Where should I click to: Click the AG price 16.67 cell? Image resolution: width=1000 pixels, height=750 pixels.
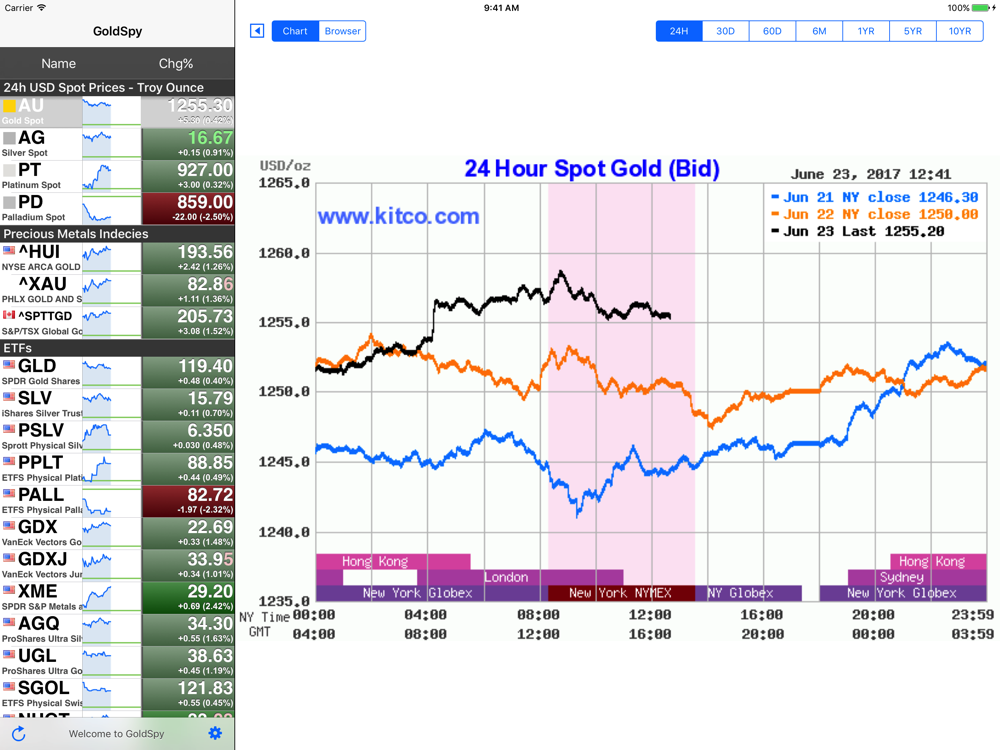click(188, 144)
